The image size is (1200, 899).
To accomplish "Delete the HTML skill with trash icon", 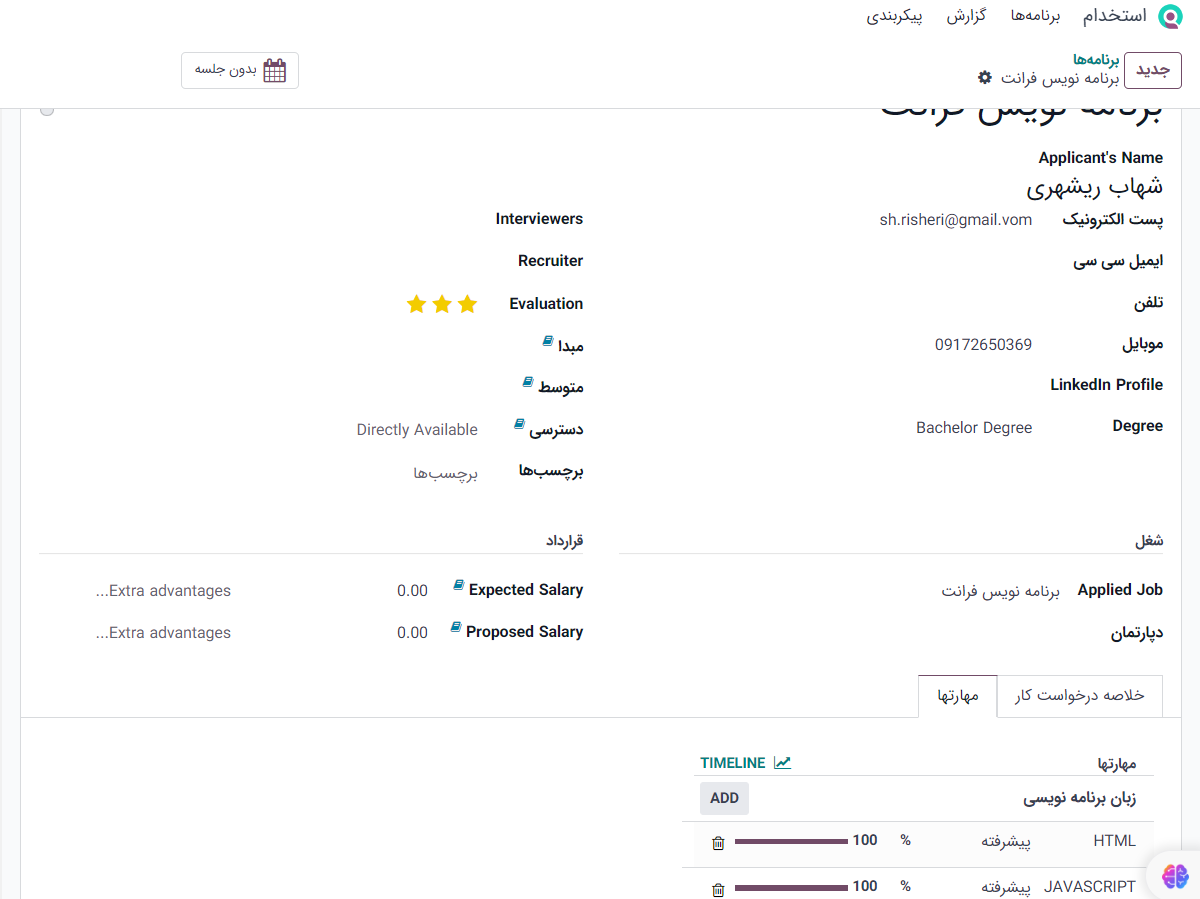I will tap(718, 843).
